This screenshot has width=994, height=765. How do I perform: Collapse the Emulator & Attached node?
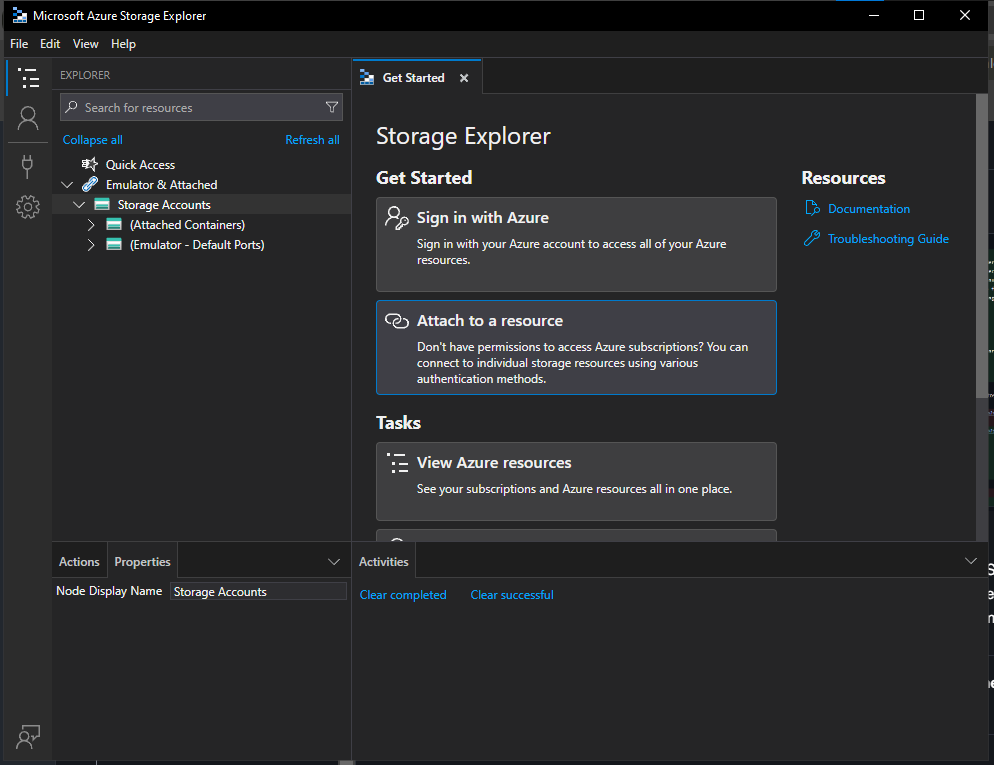click(67, 185)
